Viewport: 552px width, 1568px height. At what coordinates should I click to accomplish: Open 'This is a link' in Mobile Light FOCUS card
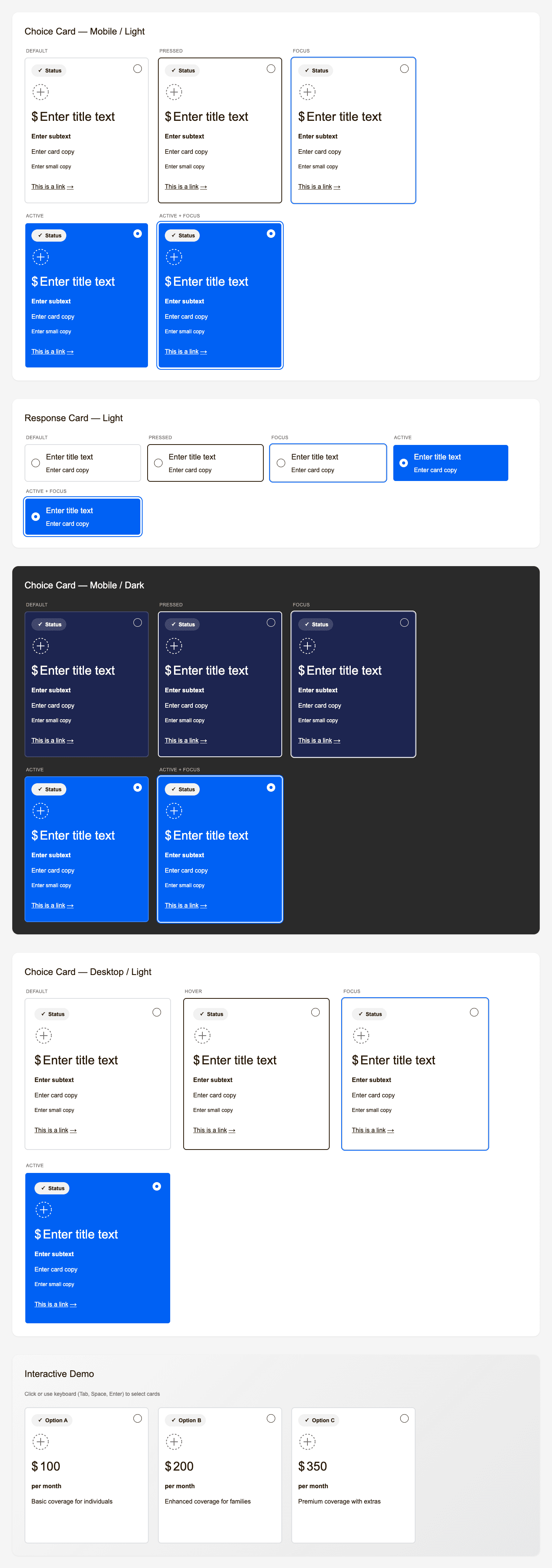pyautogui.click(x=319, y=188)
